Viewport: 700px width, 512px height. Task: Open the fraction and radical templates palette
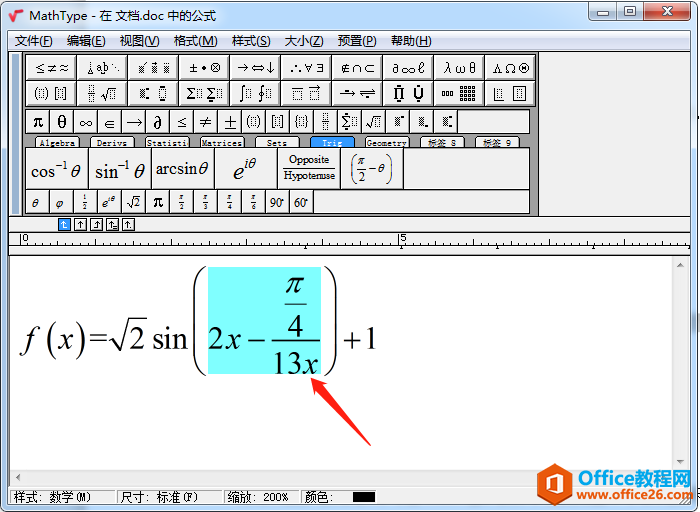[x=102, y=93]
